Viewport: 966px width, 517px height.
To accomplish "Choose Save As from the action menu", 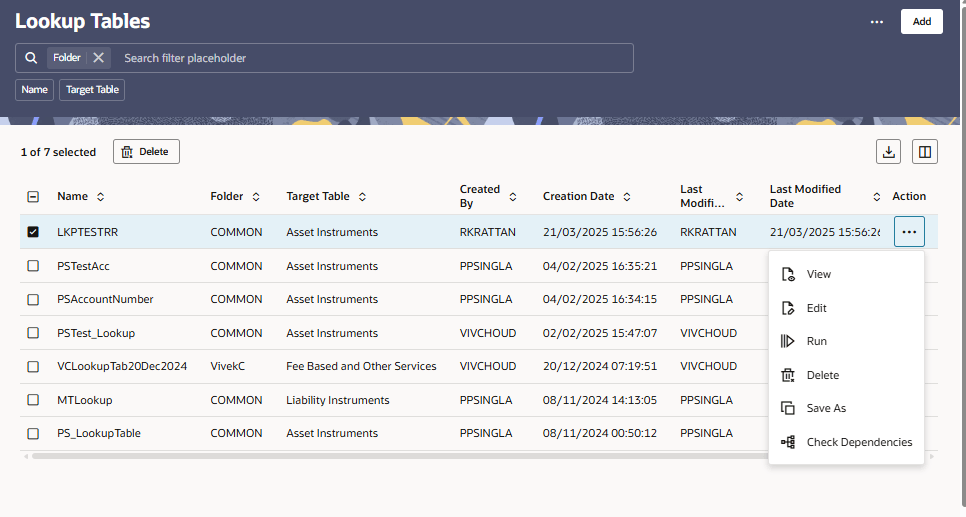I will [846, 409].
